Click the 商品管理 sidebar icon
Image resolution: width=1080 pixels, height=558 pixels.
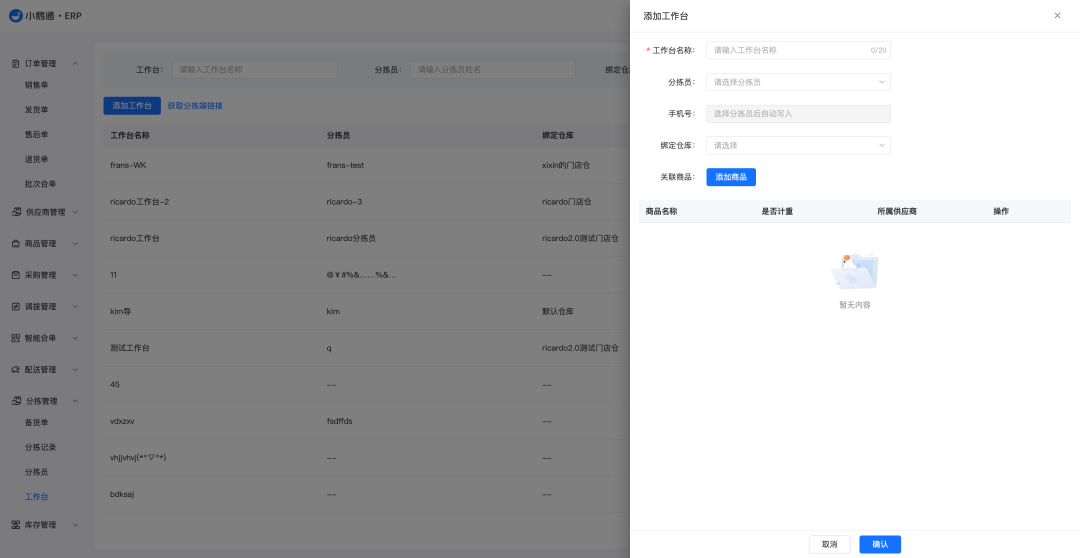pyautogui.click(x=16, y=244)
